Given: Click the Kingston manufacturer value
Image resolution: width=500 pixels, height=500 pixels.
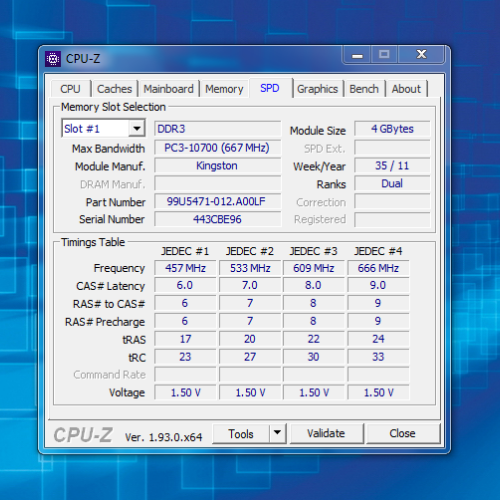Looking at the screenshot, I should pos(217,166).
